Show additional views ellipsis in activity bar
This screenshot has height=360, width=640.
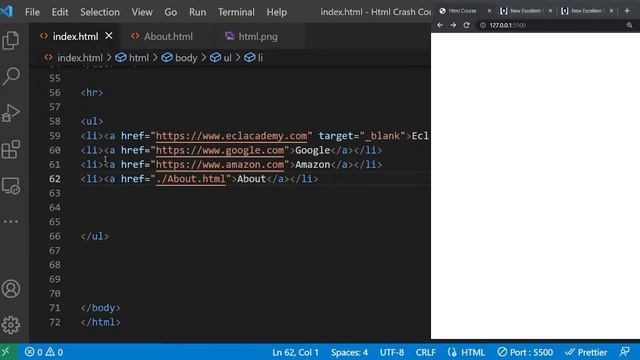(11, 222)
